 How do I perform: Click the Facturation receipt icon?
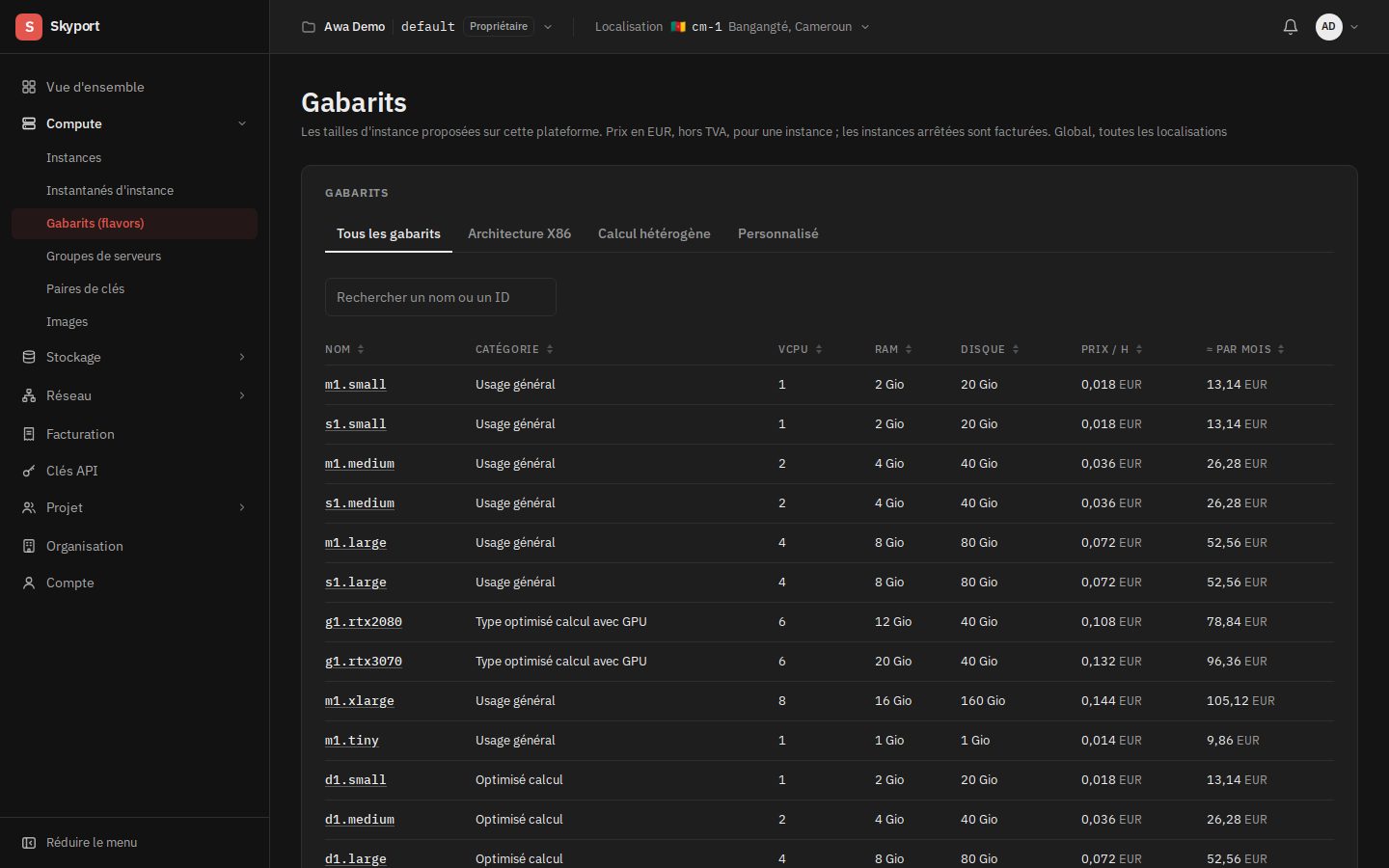pyautogui.click(x=29, y=434)
